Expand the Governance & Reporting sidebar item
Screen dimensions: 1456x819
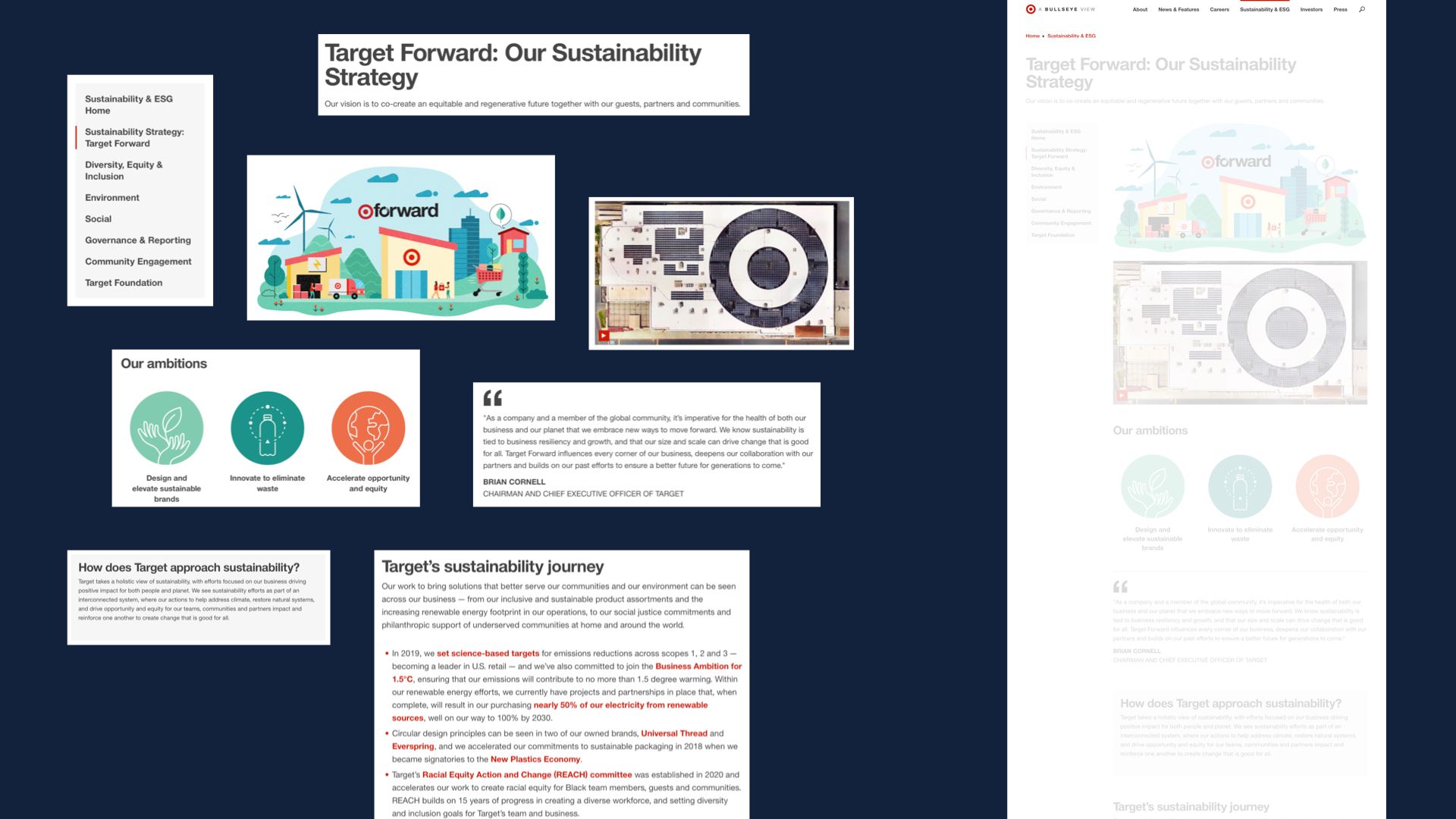[138, 239]
